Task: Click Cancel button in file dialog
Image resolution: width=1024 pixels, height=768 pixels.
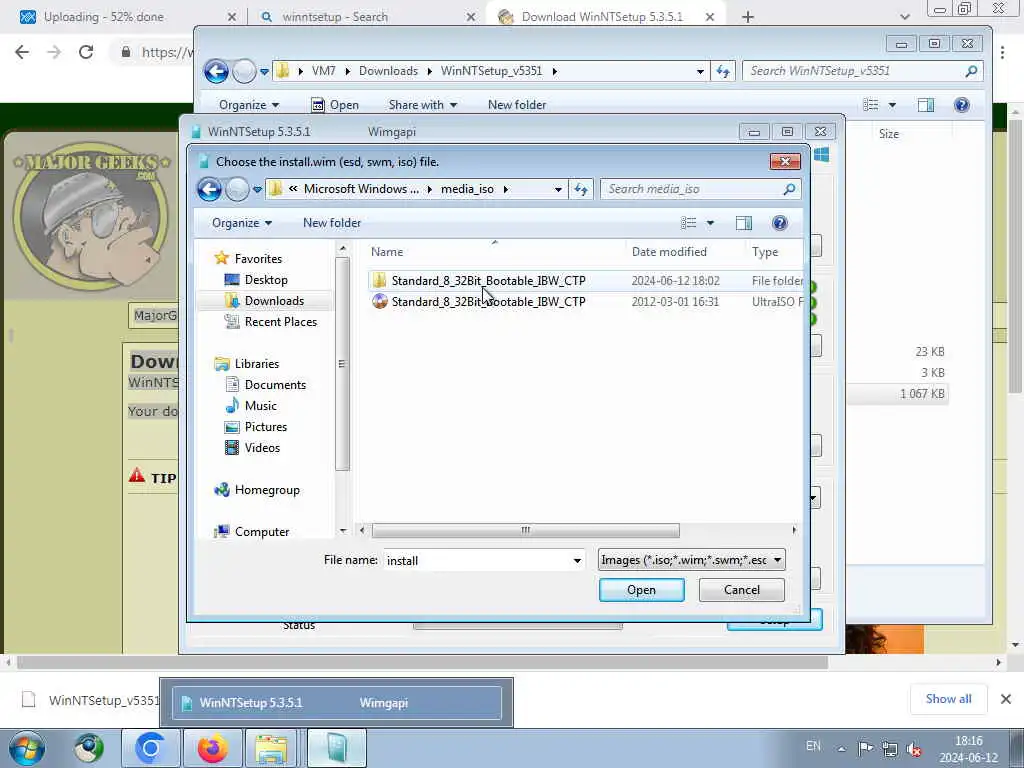Action: pos(742,590)
